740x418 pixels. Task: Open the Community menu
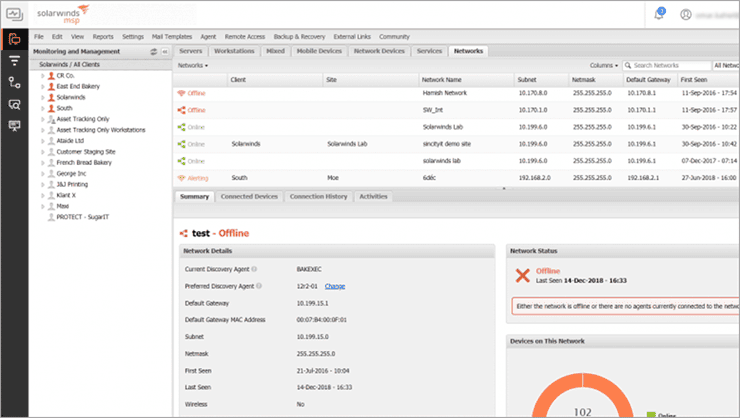tap(394, 37)
